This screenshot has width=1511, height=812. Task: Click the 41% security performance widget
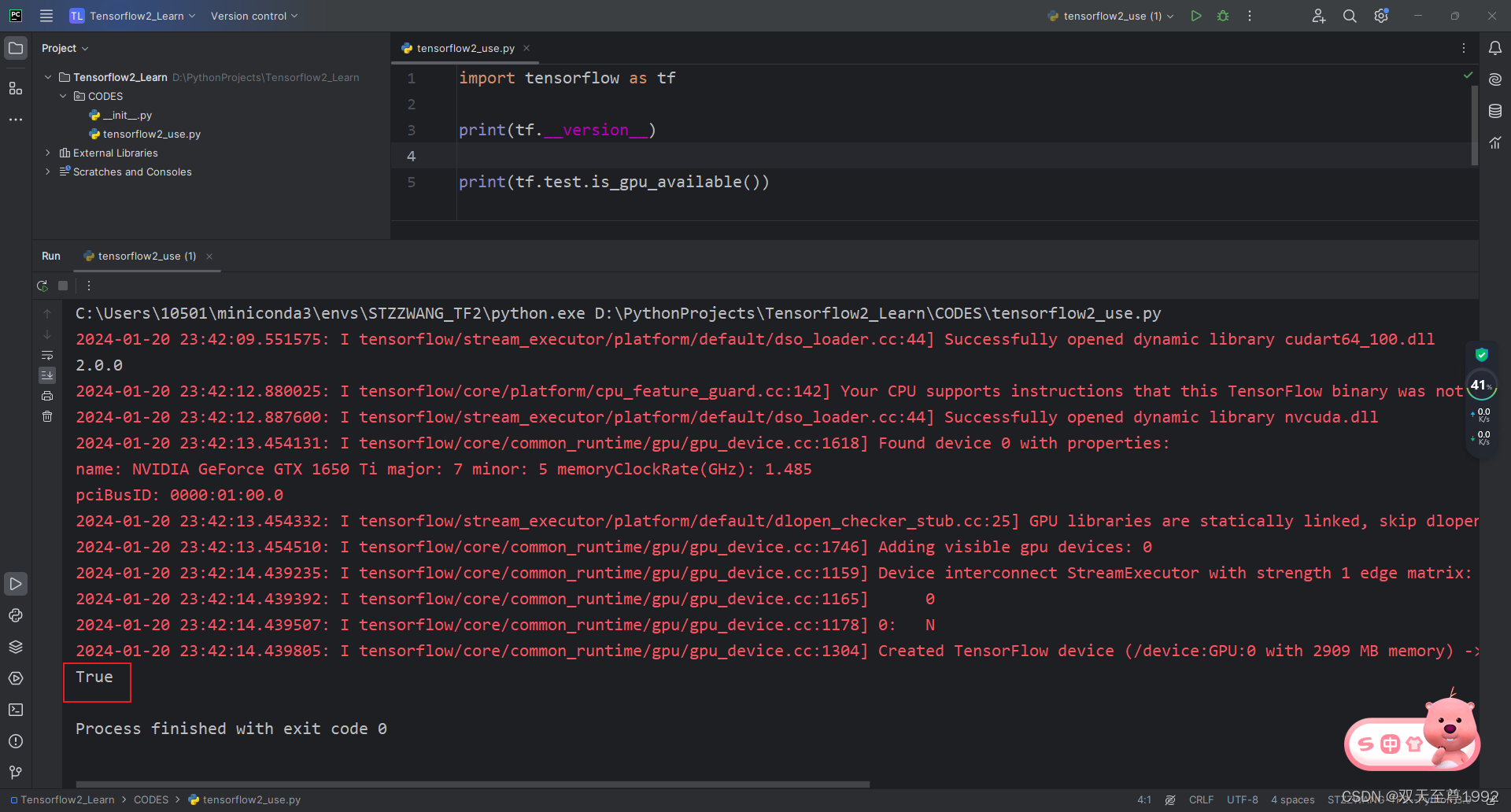[x=1482, y=386]
